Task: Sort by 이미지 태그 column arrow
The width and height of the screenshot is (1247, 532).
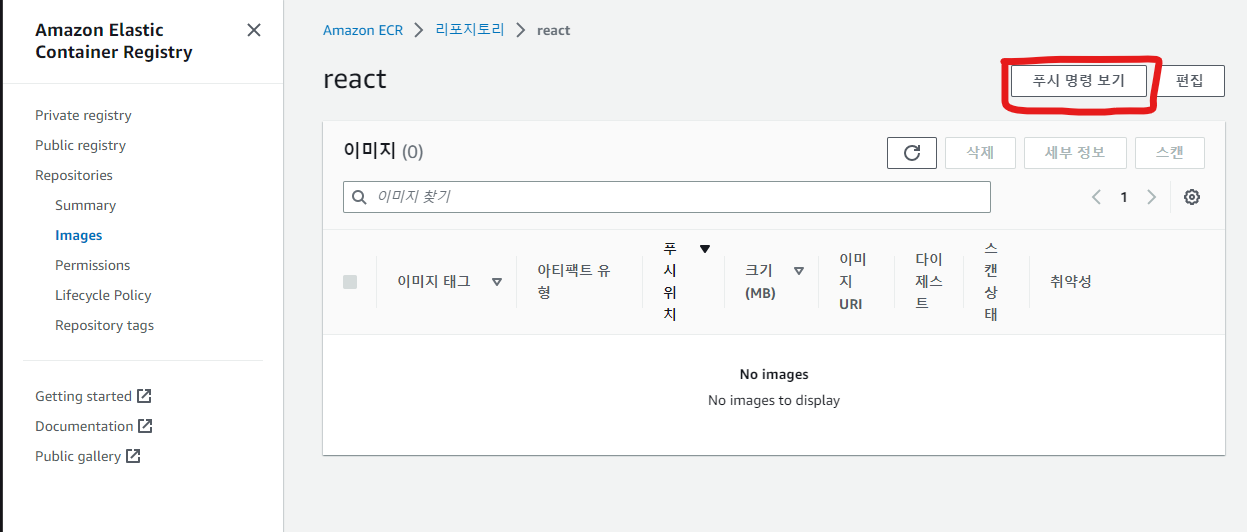Action: [x=497, y=282]
